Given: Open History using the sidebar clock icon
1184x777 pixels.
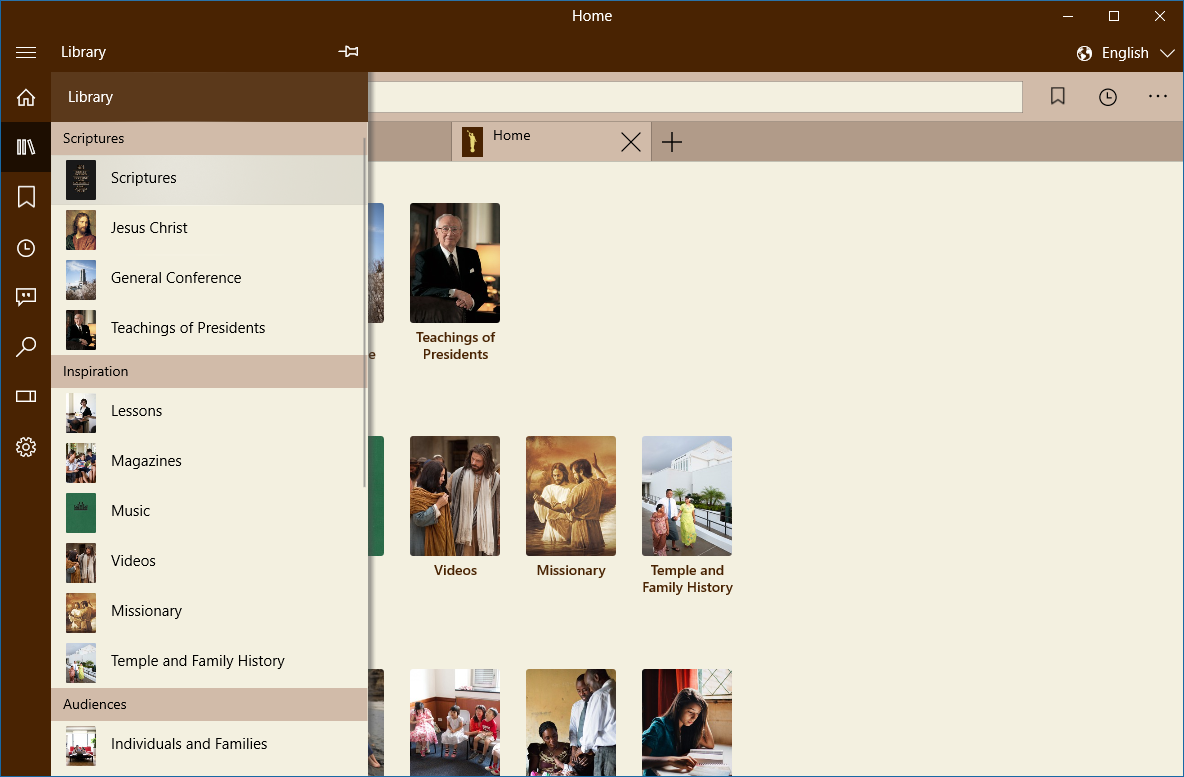Looking at the screenshot, I should coord(26,247).
